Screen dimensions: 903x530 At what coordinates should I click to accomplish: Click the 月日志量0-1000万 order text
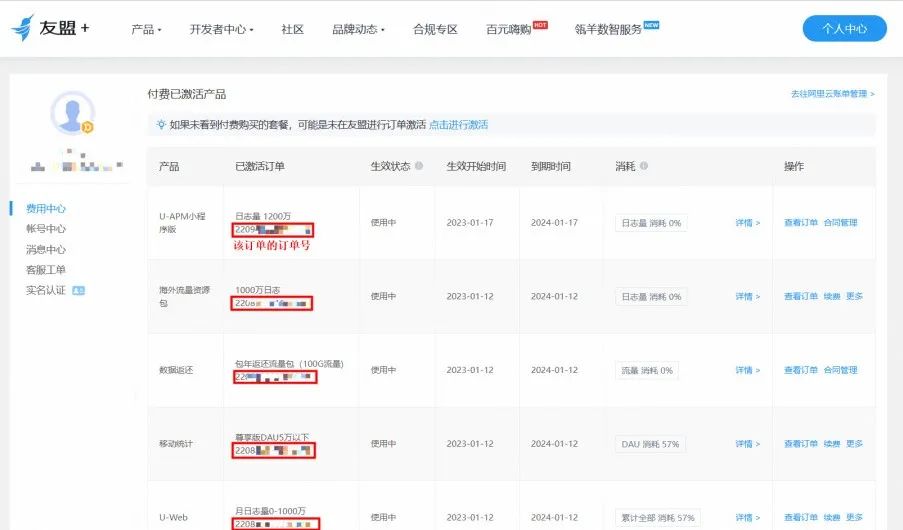[270, 511]
